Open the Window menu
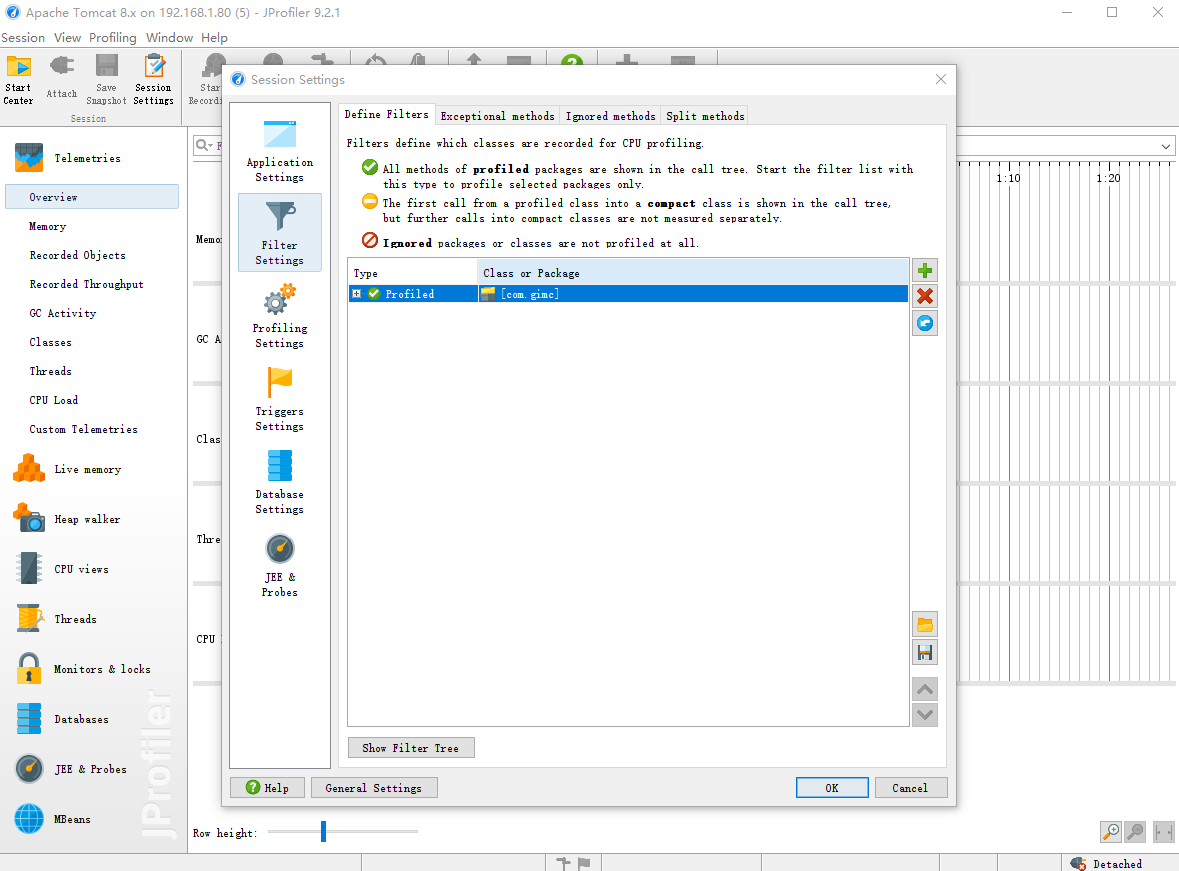Screen dimensions: 1179x871 click(x=169, y=38)
